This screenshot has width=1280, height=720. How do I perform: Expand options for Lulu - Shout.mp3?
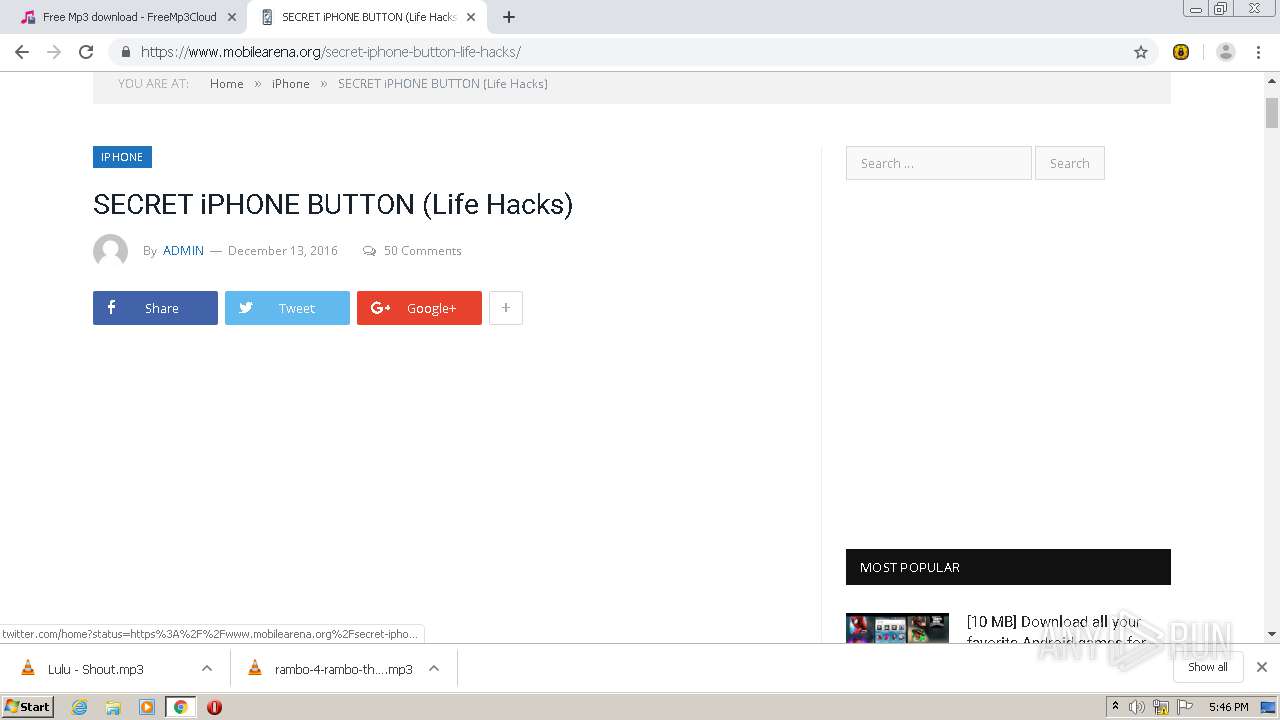(206, 669)
